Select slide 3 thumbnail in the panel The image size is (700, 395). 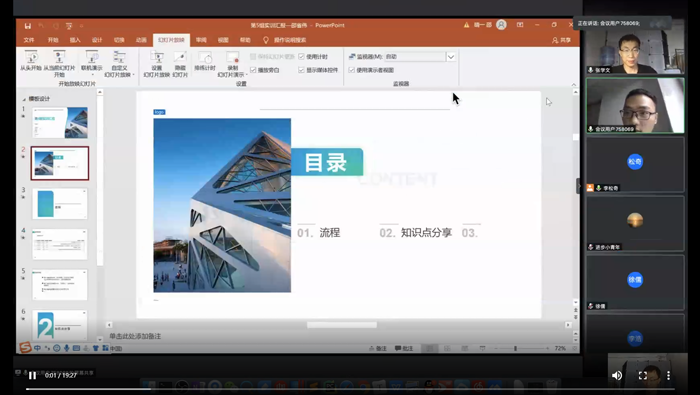pyautogui.click(x=60, y=204)
